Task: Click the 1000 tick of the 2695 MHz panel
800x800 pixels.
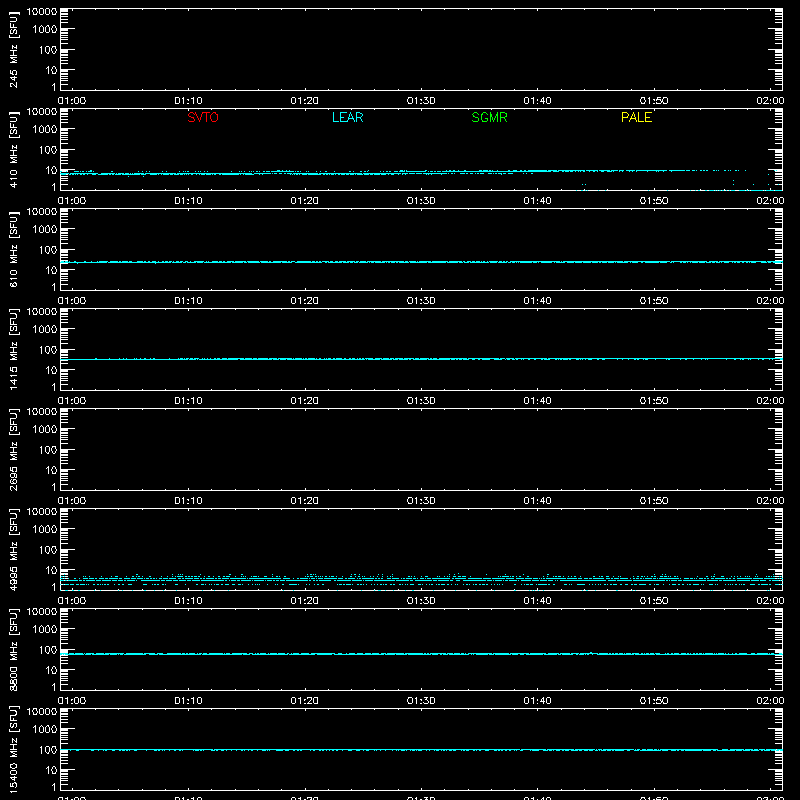Action: click(45, 430)
